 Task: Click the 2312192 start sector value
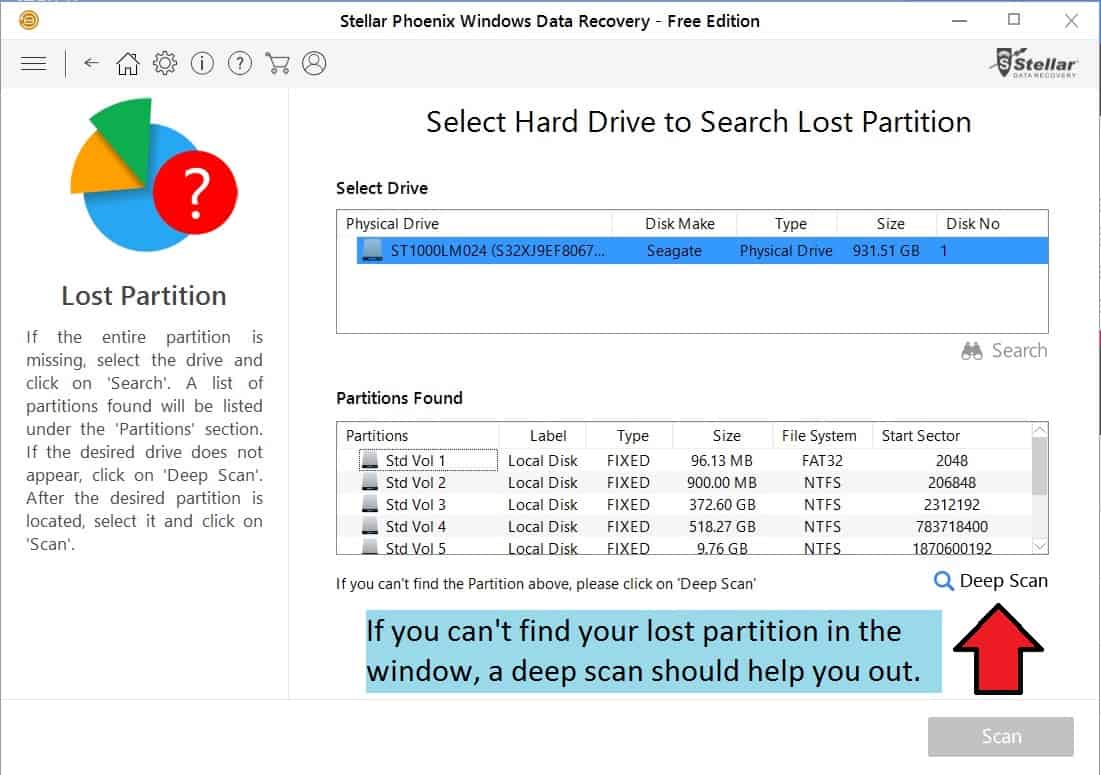(951, 505)
